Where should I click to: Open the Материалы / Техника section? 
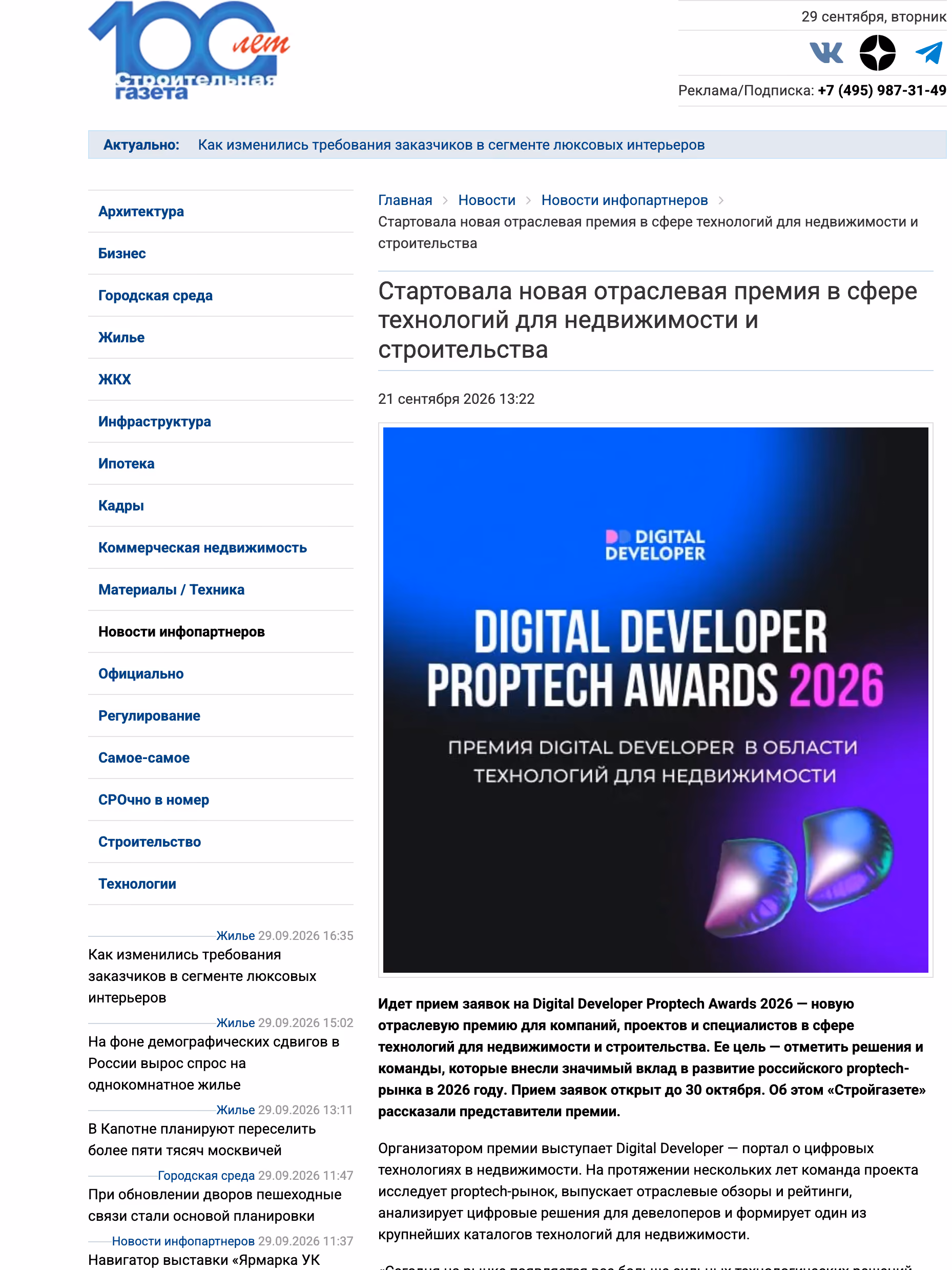tap(171, 589)
